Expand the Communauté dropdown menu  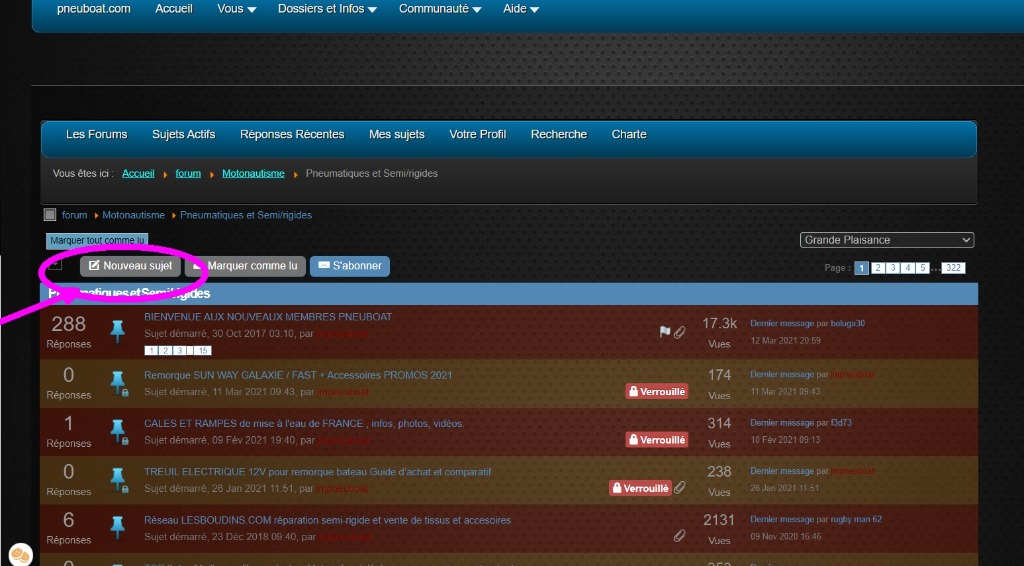pyautogui.click(x=439, y=9)
